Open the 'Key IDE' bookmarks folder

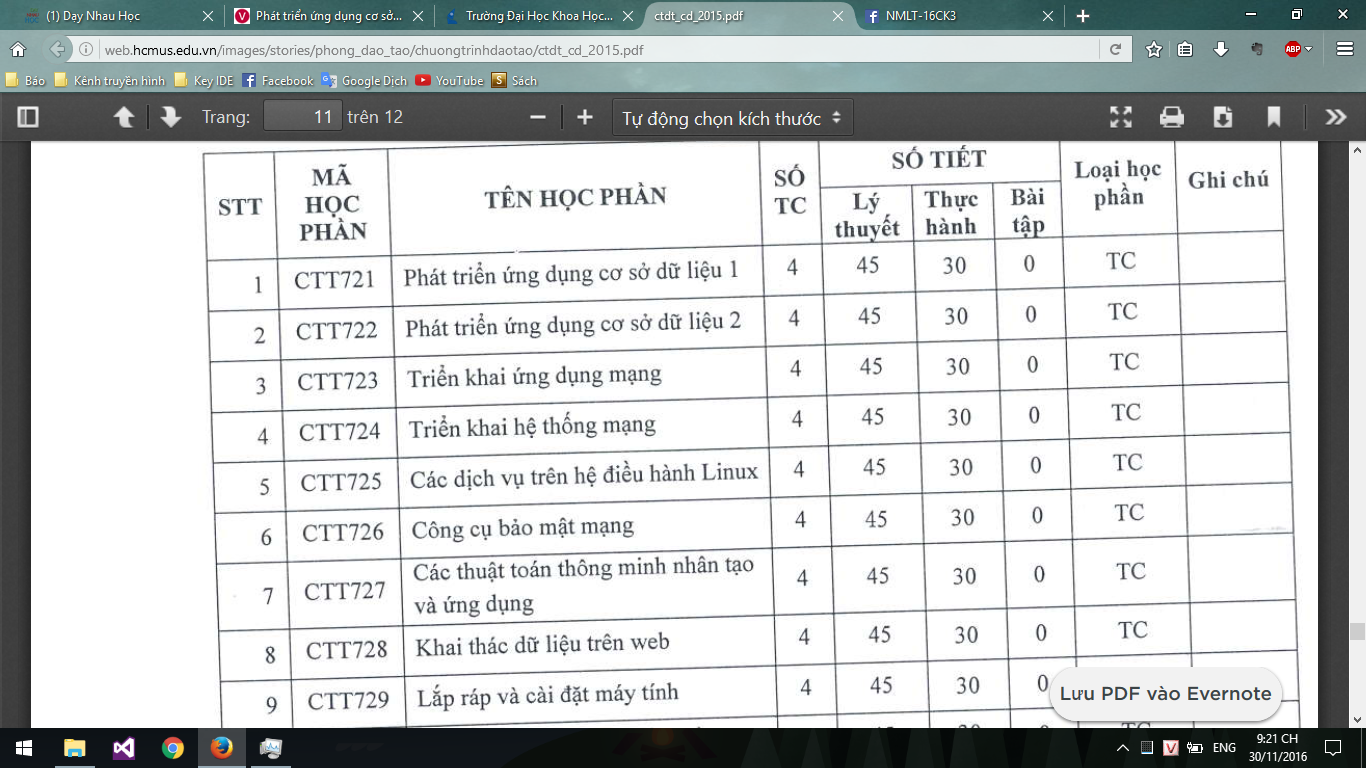203,81
